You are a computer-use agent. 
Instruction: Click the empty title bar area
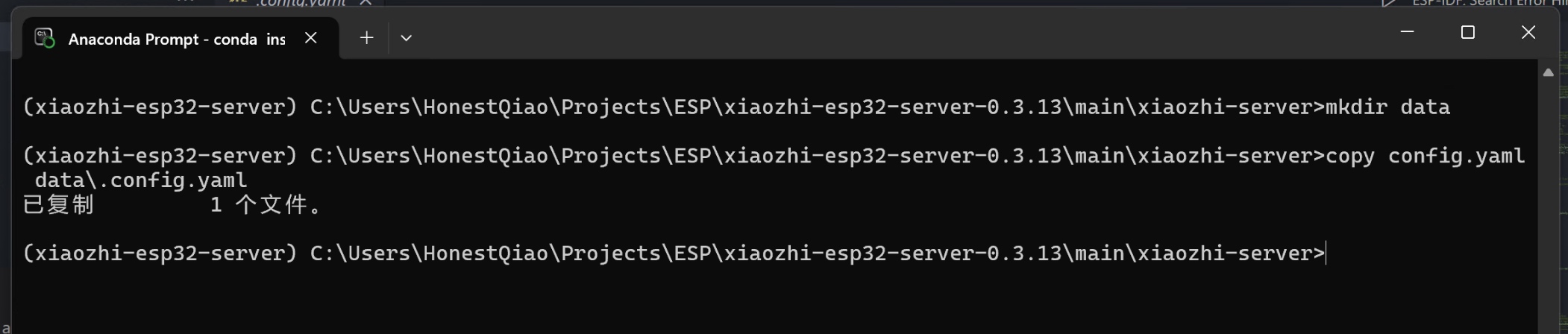pyautogui.click(x=895, y=33)
